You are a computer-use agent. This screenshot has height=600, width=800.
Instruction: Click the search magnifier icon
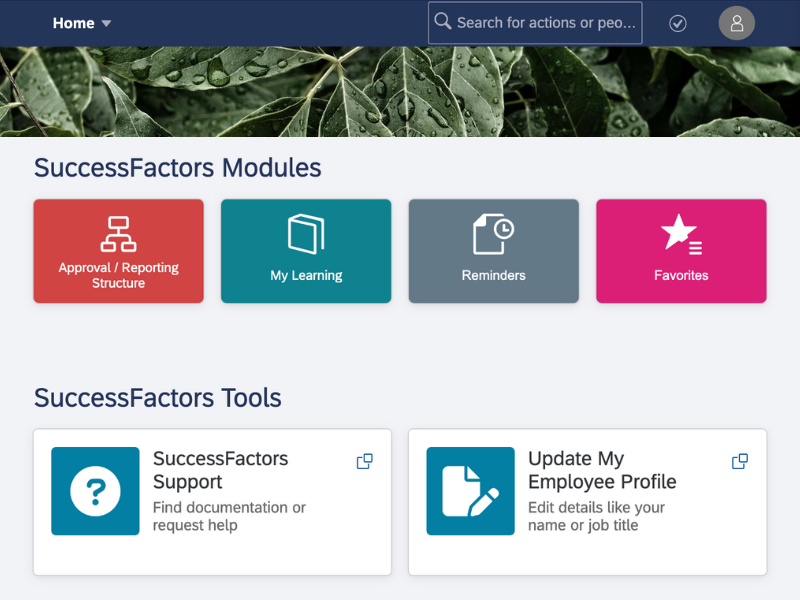coord(442,21)
